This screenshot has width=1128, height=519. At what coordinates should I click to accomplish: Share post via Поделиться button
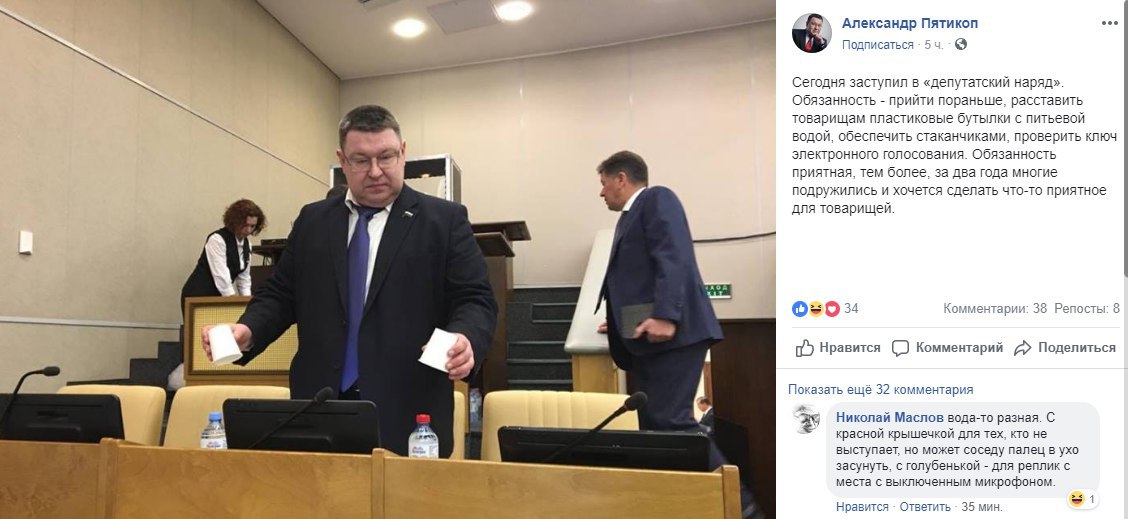point(1065,348)
